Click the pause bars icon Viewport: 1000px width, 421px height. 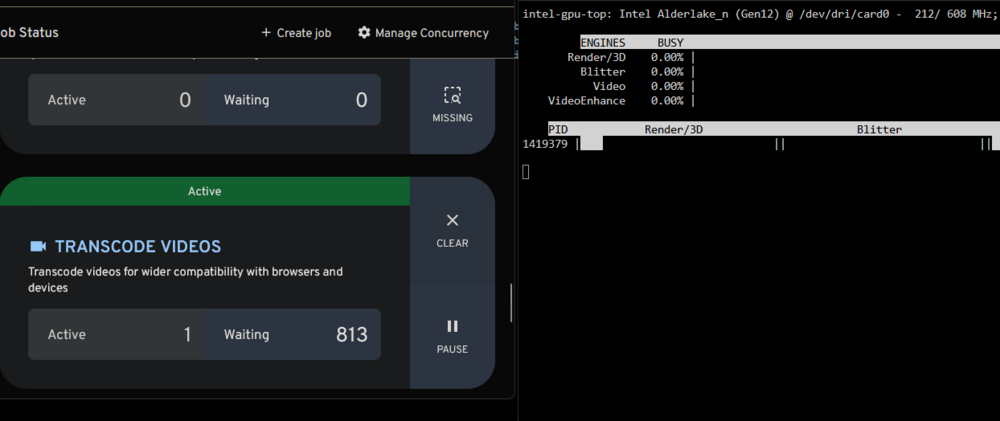[x=452, y=327]
